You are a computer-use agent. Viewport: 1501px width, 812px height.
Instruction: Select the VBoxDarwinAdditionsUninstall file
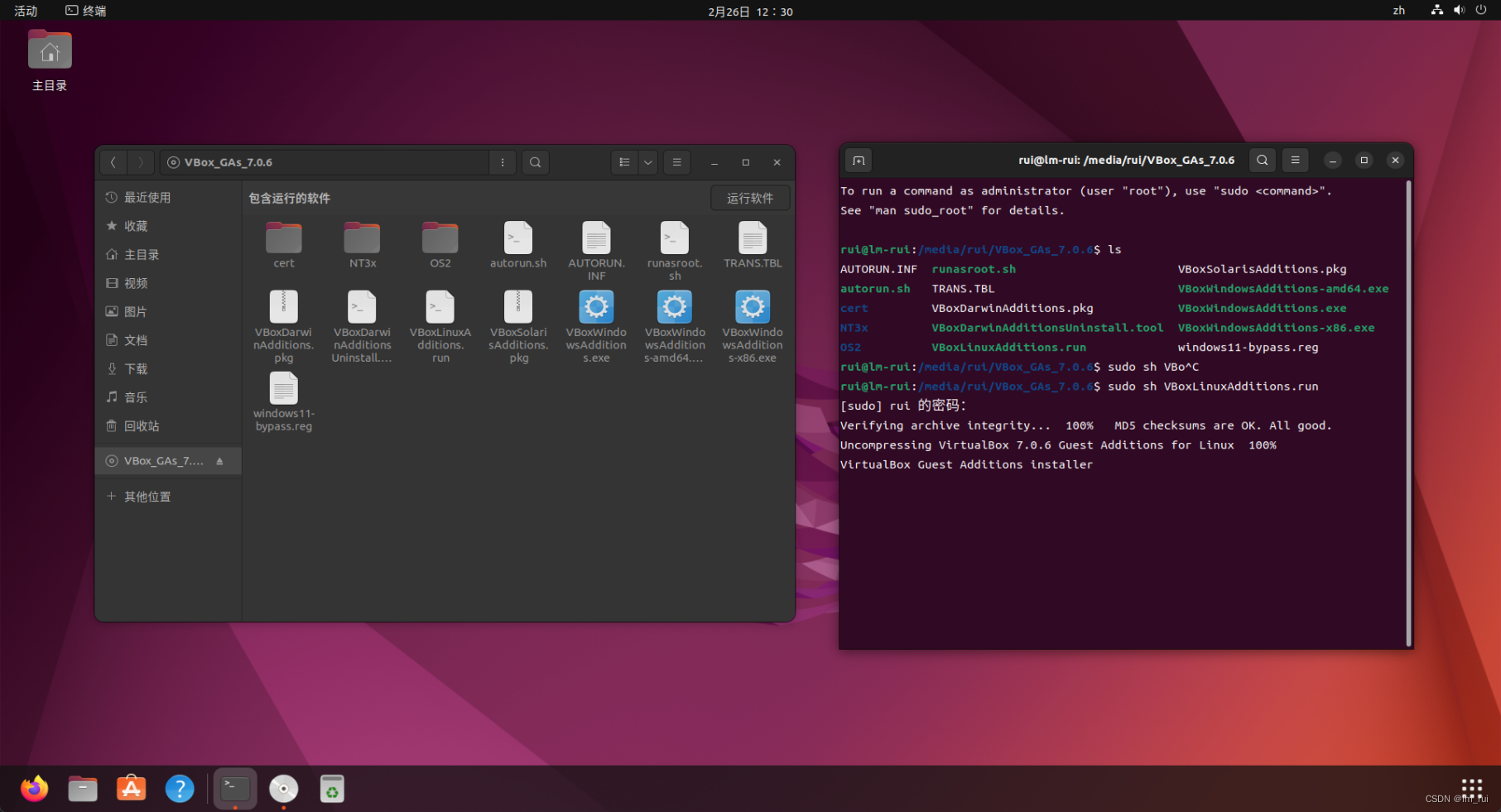pyautogui.click(x=362, y=327)
